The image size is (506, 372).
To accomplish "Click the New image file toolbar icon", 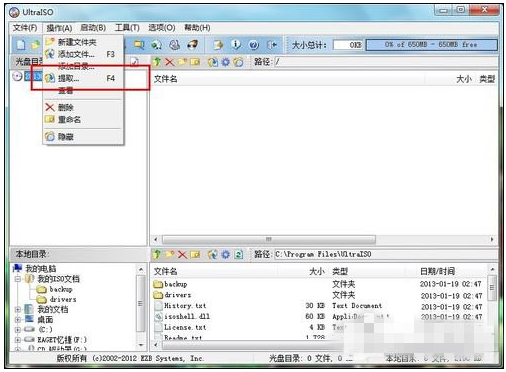I will (20, 44).
